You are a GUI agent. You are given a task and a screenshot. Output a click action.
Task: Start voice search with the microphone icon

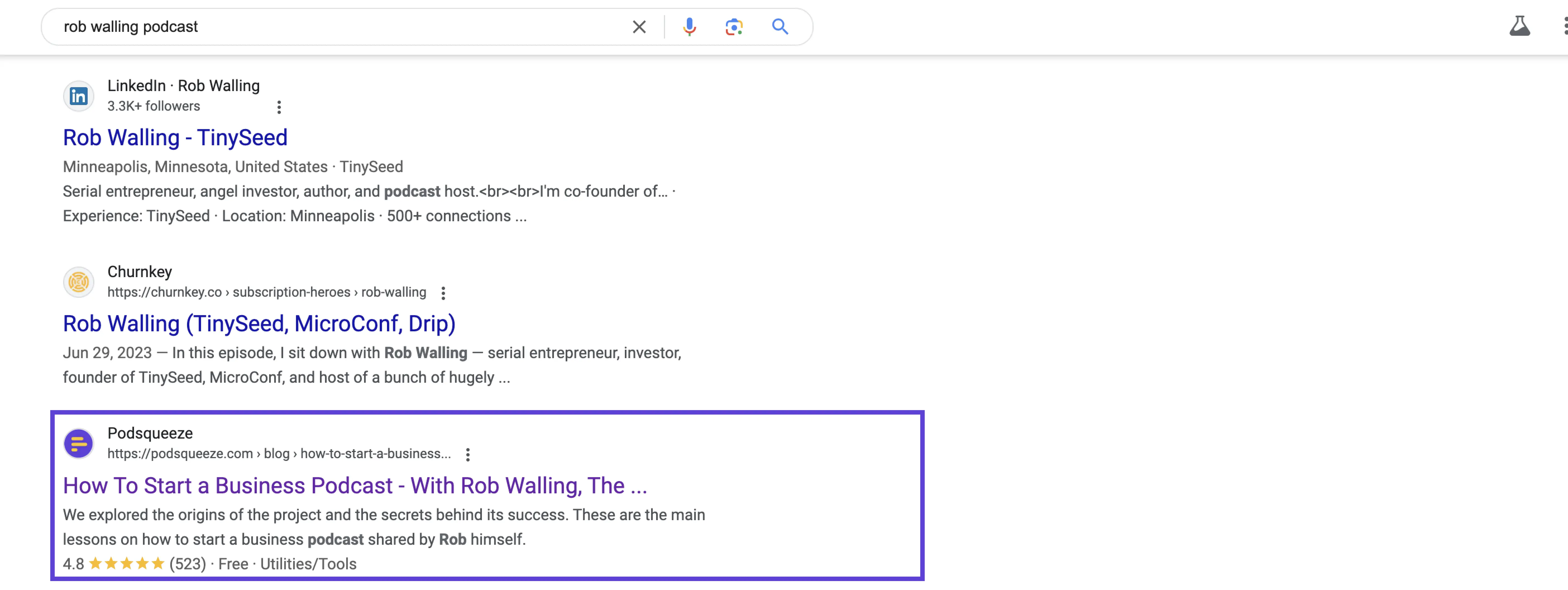689,27
